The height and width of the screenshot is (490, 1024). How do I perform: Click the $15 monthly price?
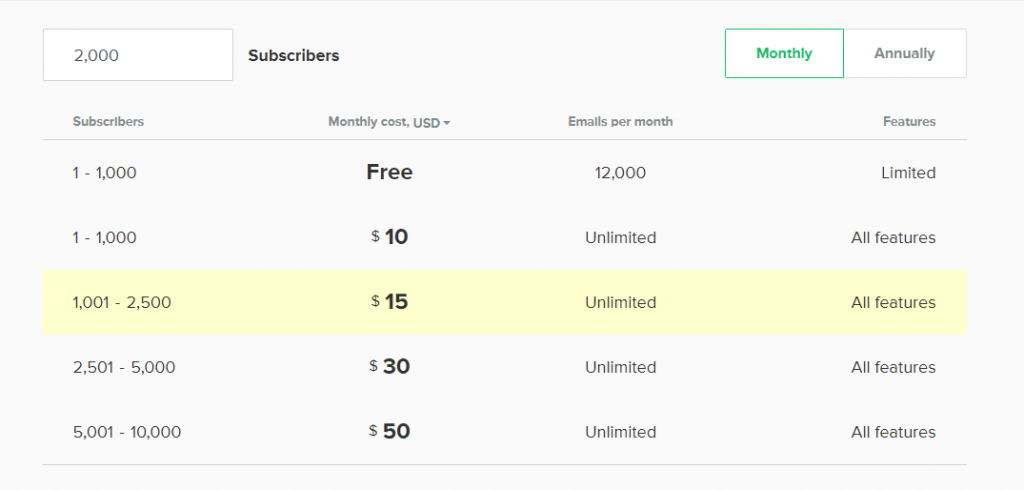[389, 302]
